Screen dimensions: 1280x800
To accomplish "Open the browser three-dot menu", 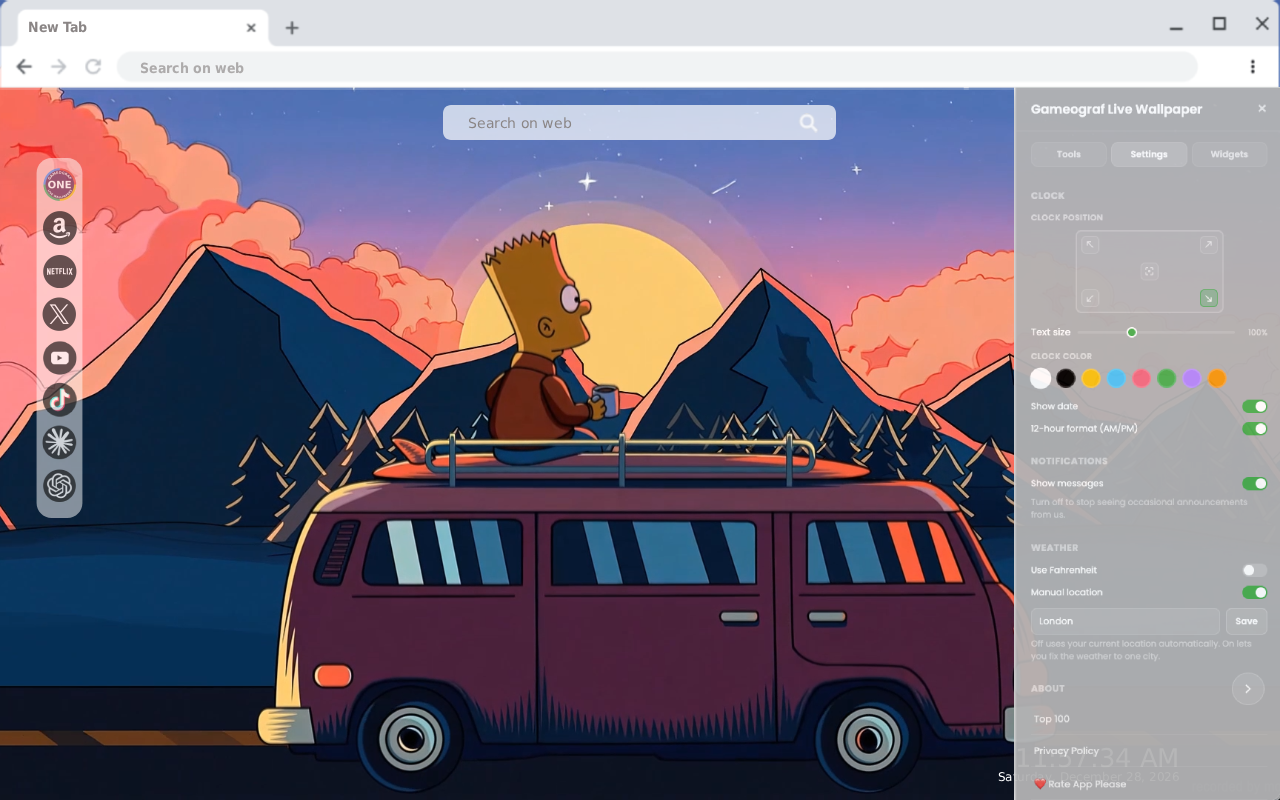I will click(x=1252, y=67).
